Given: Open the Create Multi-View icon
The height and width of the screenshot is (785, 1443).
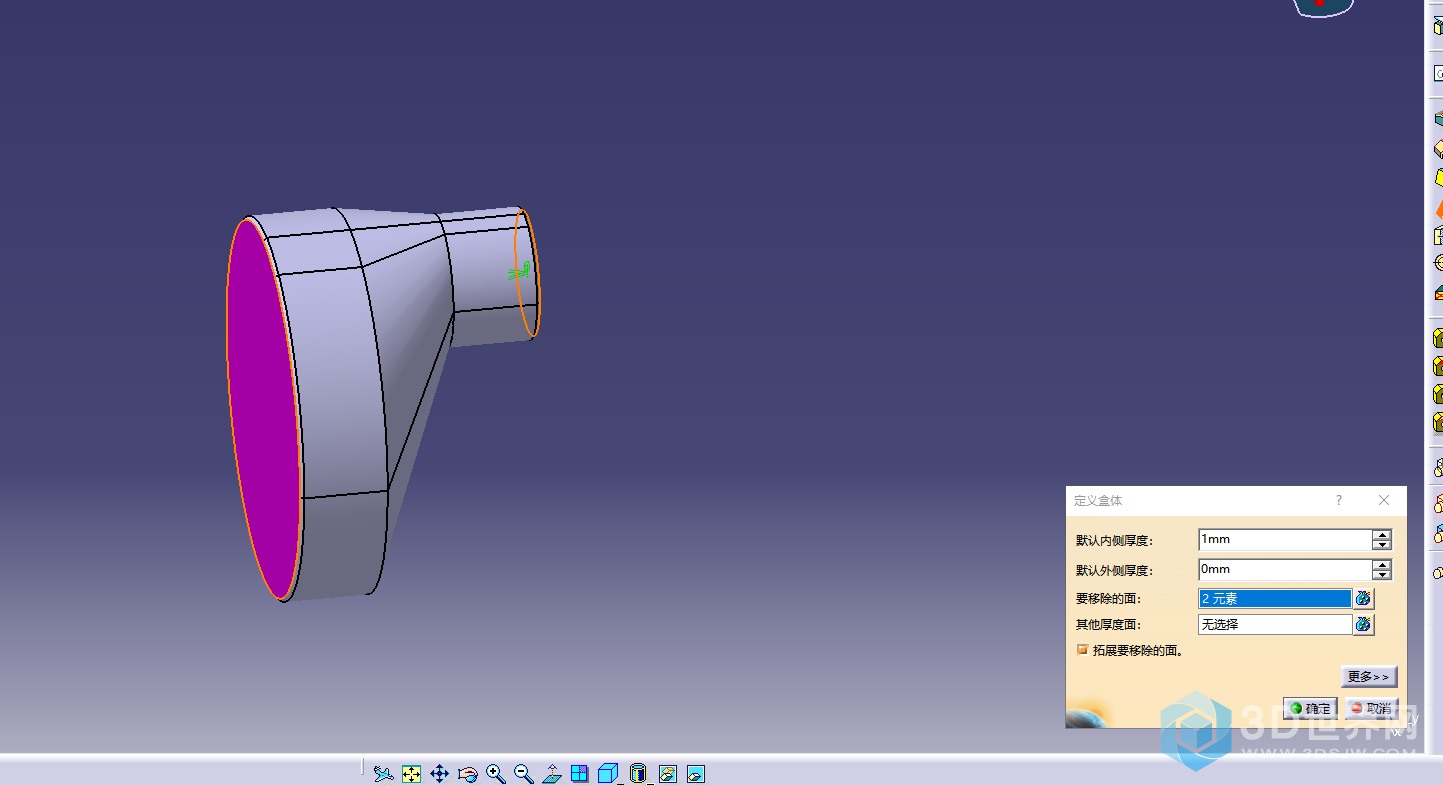Looking at the screenshot, I should [x=579, y=773].
